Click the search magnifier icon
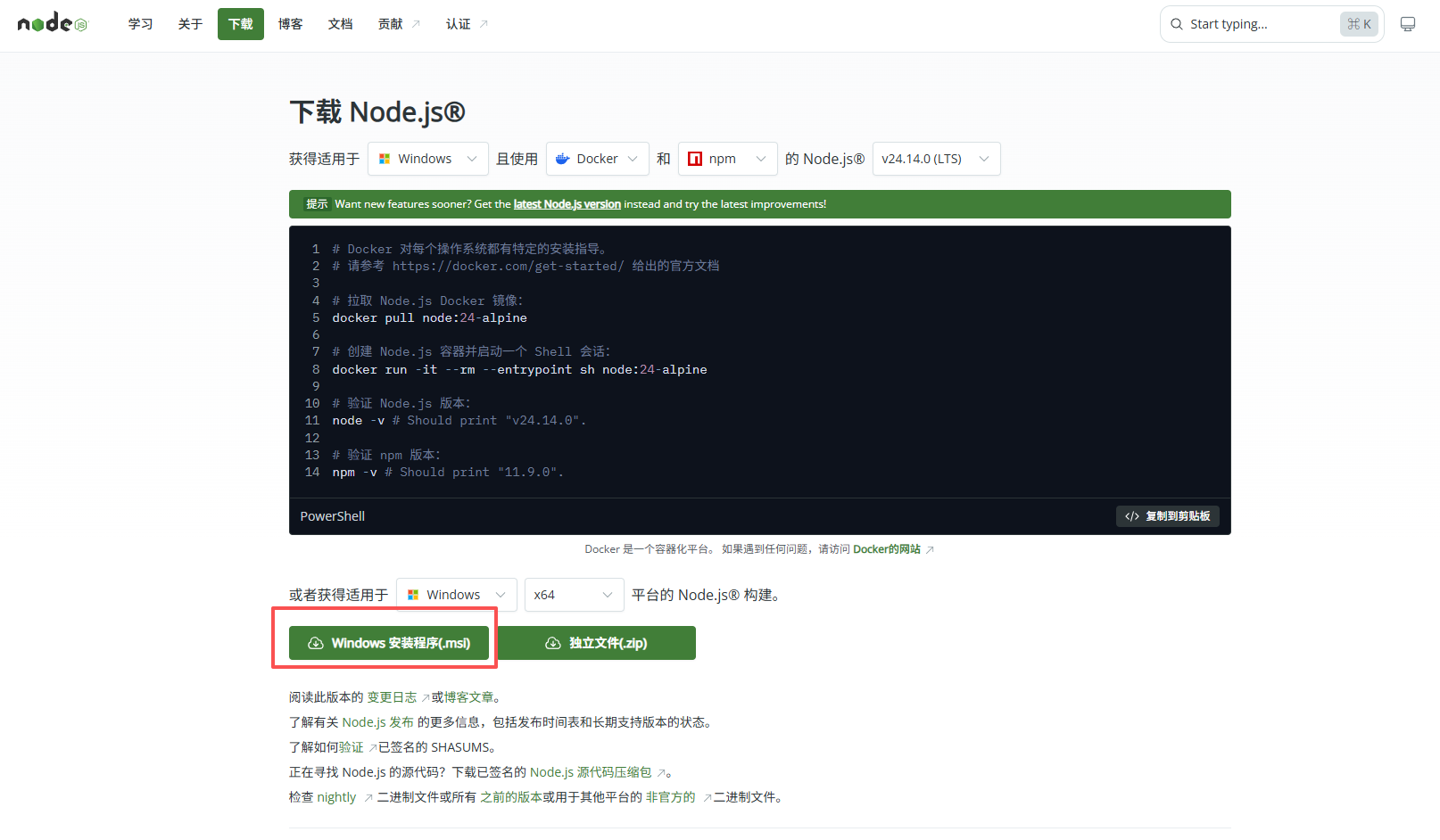The height and width of the screenshot is (840, 1440). point(1177,24)
